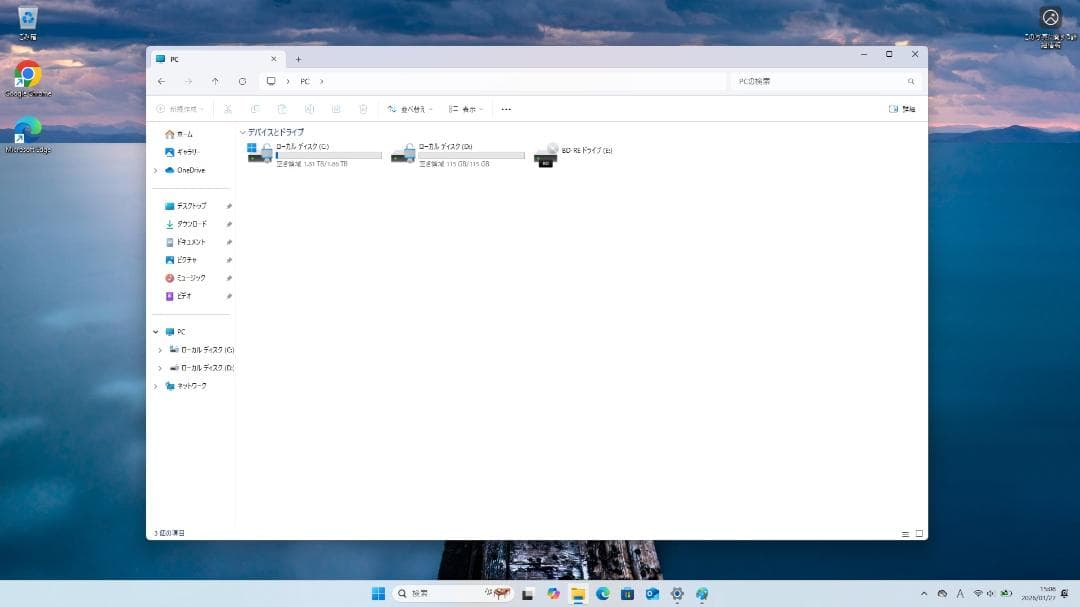The width and height of the screenshot is (1080, 607).
Task: Click inside the PCの検索 search box
Action: tap(820, 81)
